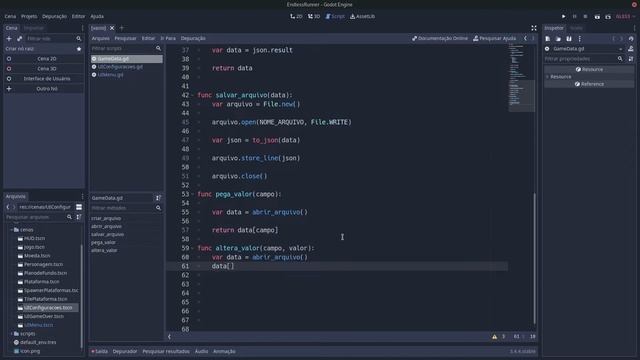
Task: Save the edited resource in the Inspector
Action: pyautogui.click(x=569, y=39)
